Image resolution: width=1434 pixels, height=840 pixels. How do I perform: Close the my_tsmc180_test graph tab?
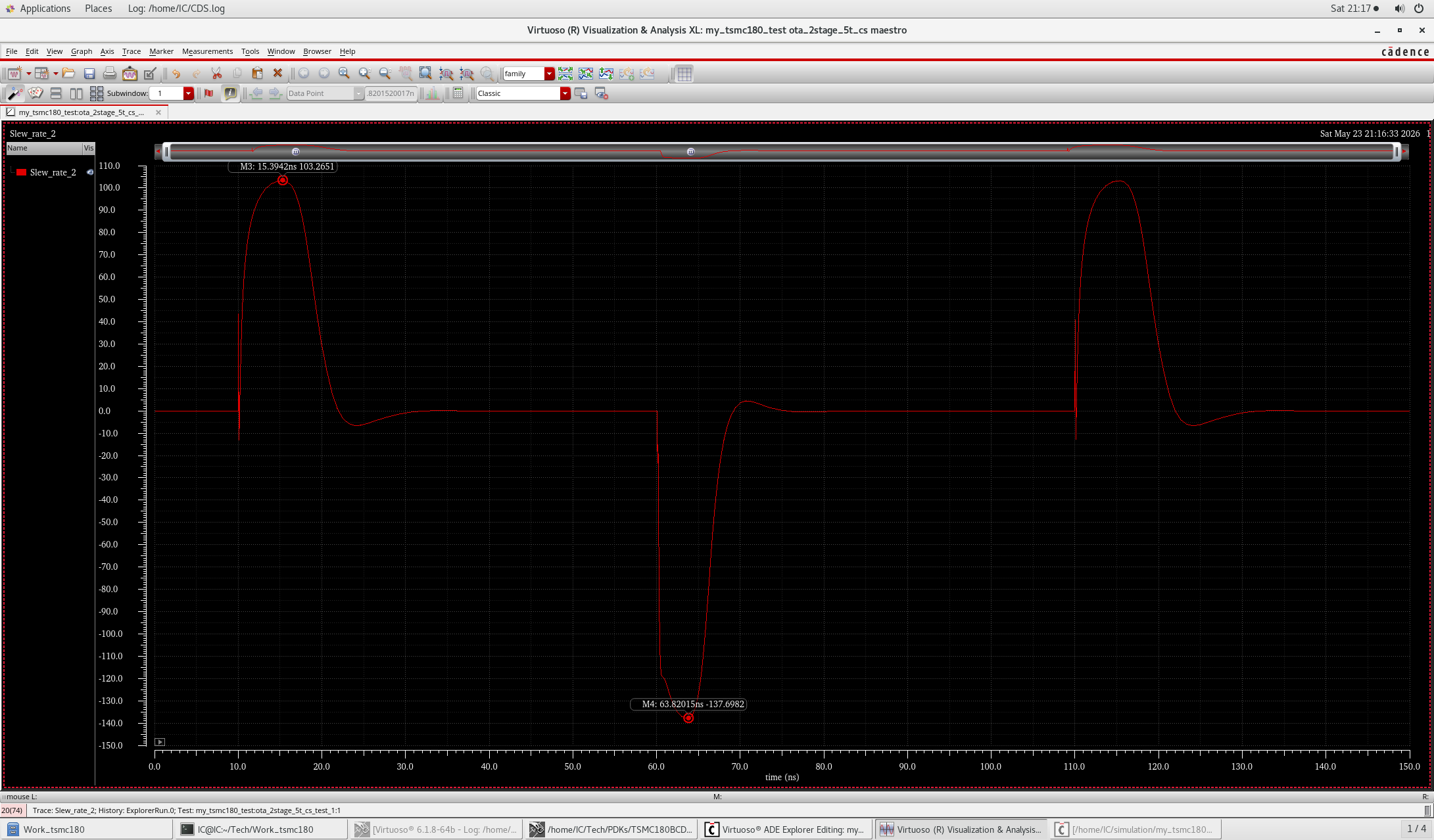point(158,112)
